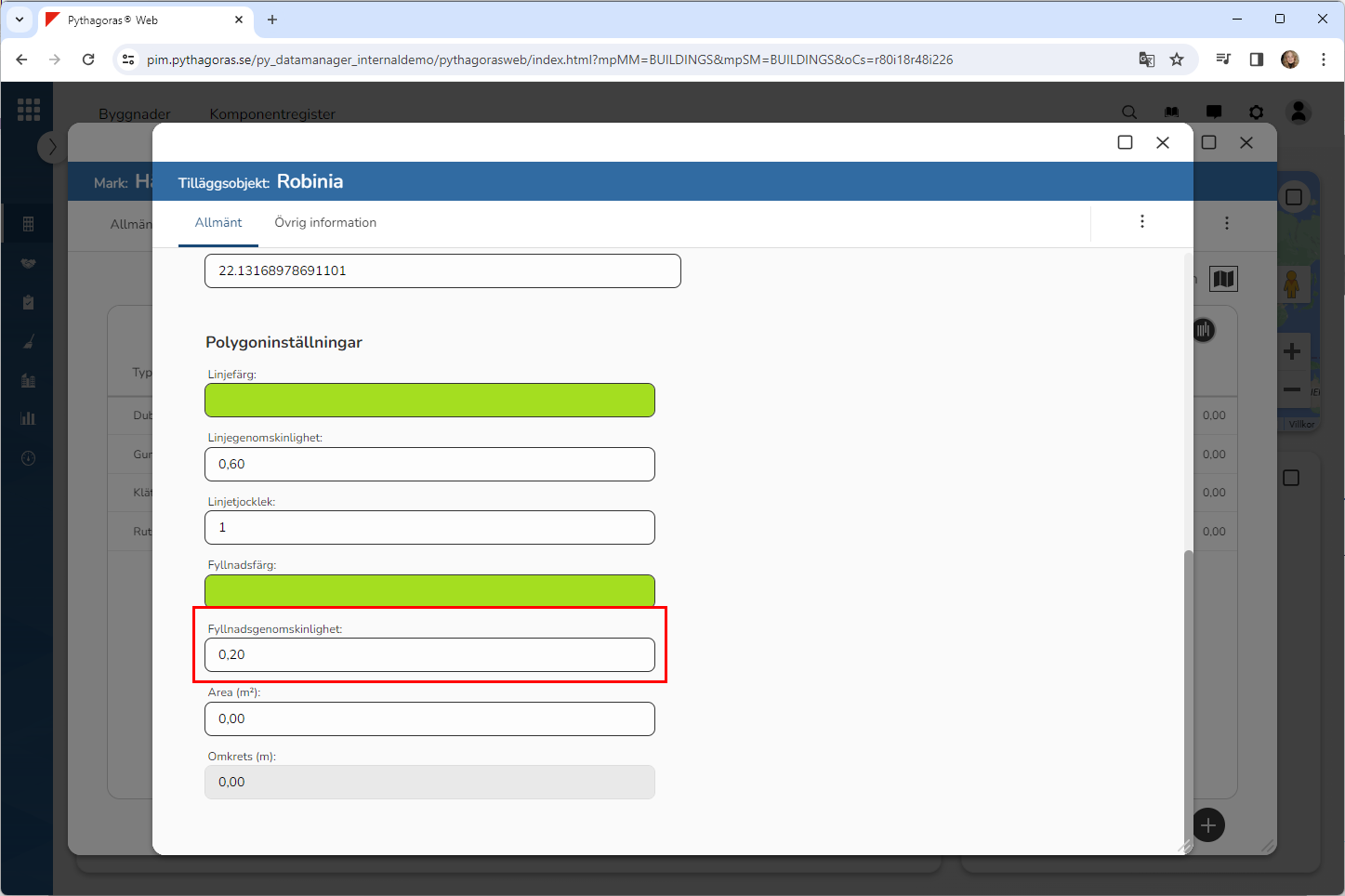
Task: Open three-dot menu in Robinia dialog
Action: coord(1142,221)
